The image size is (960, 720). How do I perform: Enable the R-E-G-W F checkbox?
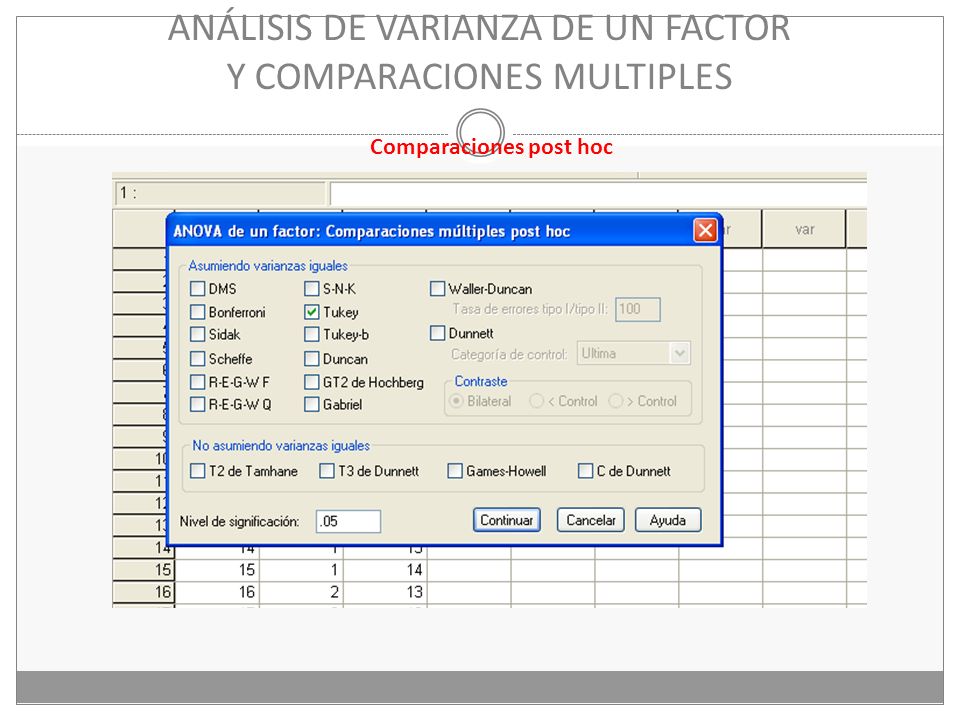coord(197,382)
